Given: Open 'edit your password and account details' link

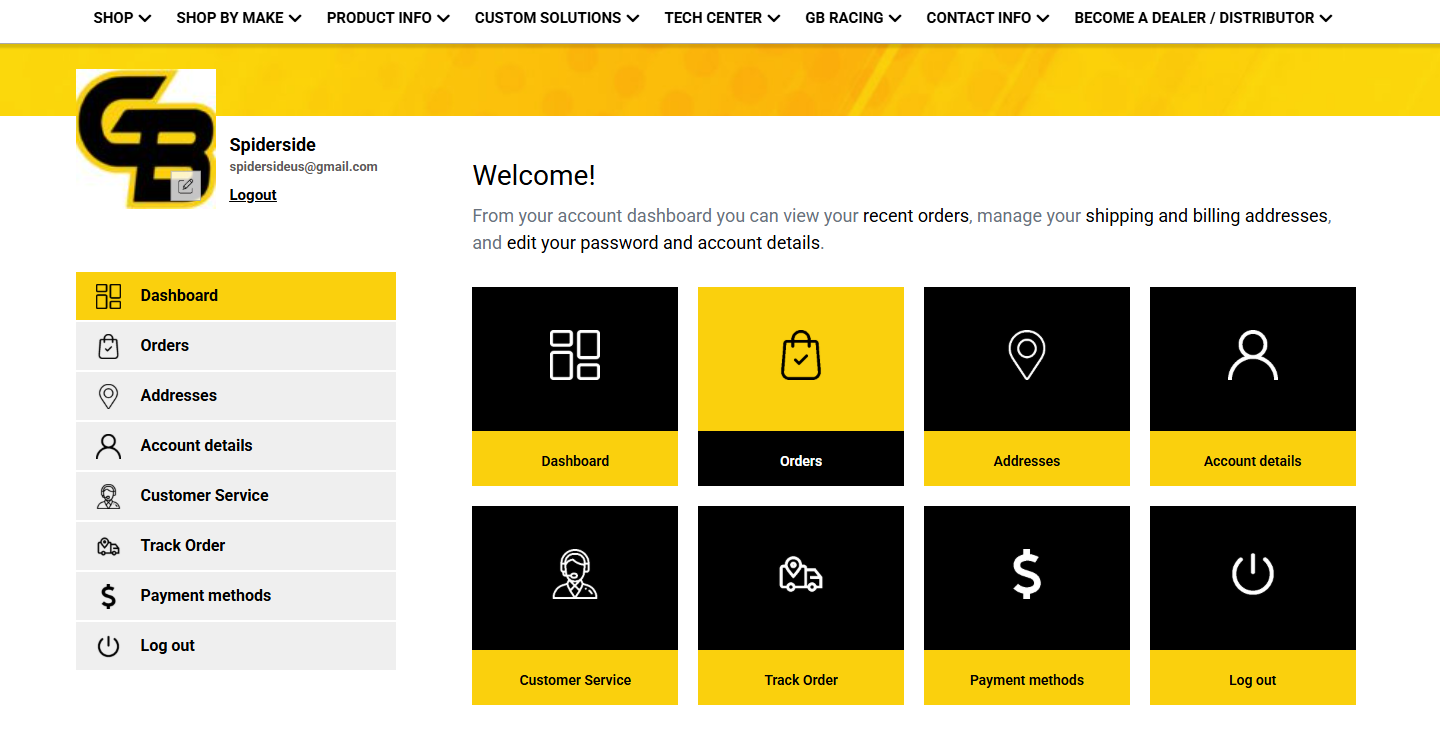Looking at the screenshot, I should (663, 243).
